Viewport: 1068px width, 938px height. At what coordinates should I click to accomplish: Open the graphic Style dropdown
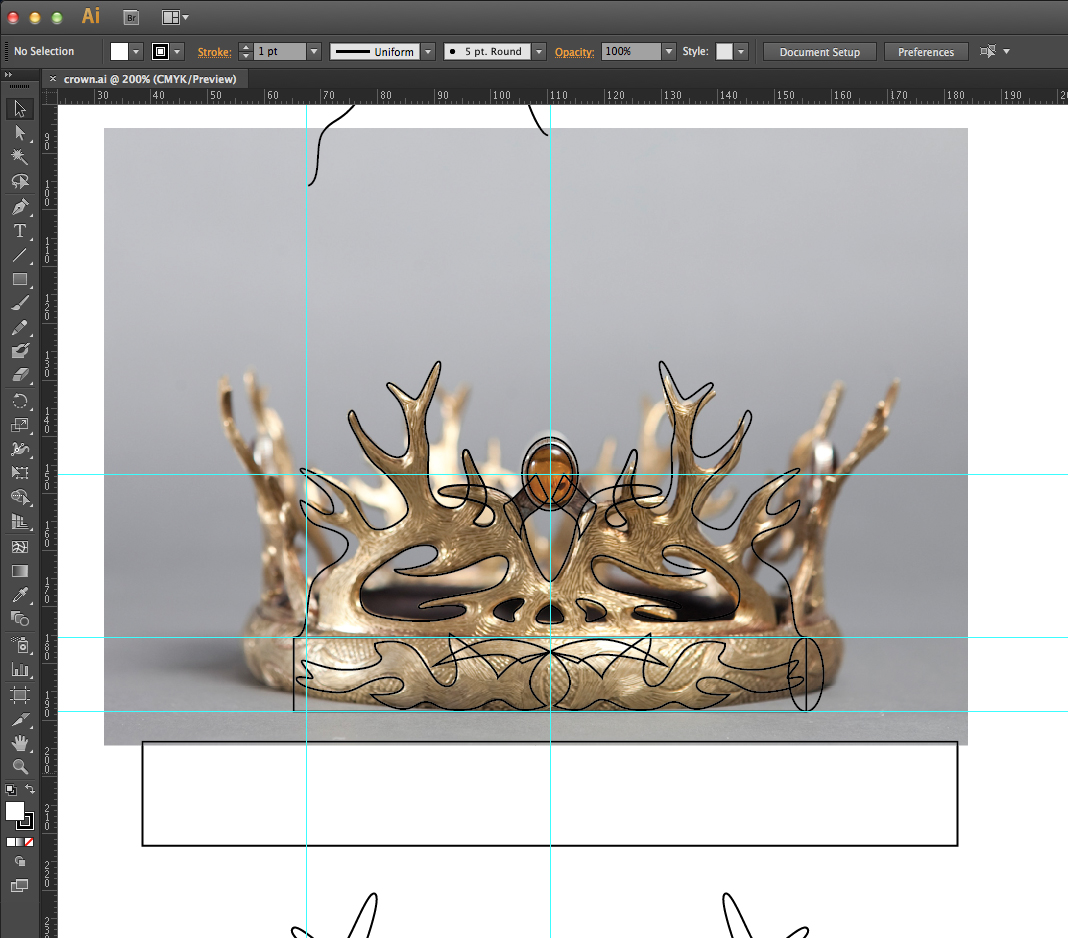coord(741,52)
